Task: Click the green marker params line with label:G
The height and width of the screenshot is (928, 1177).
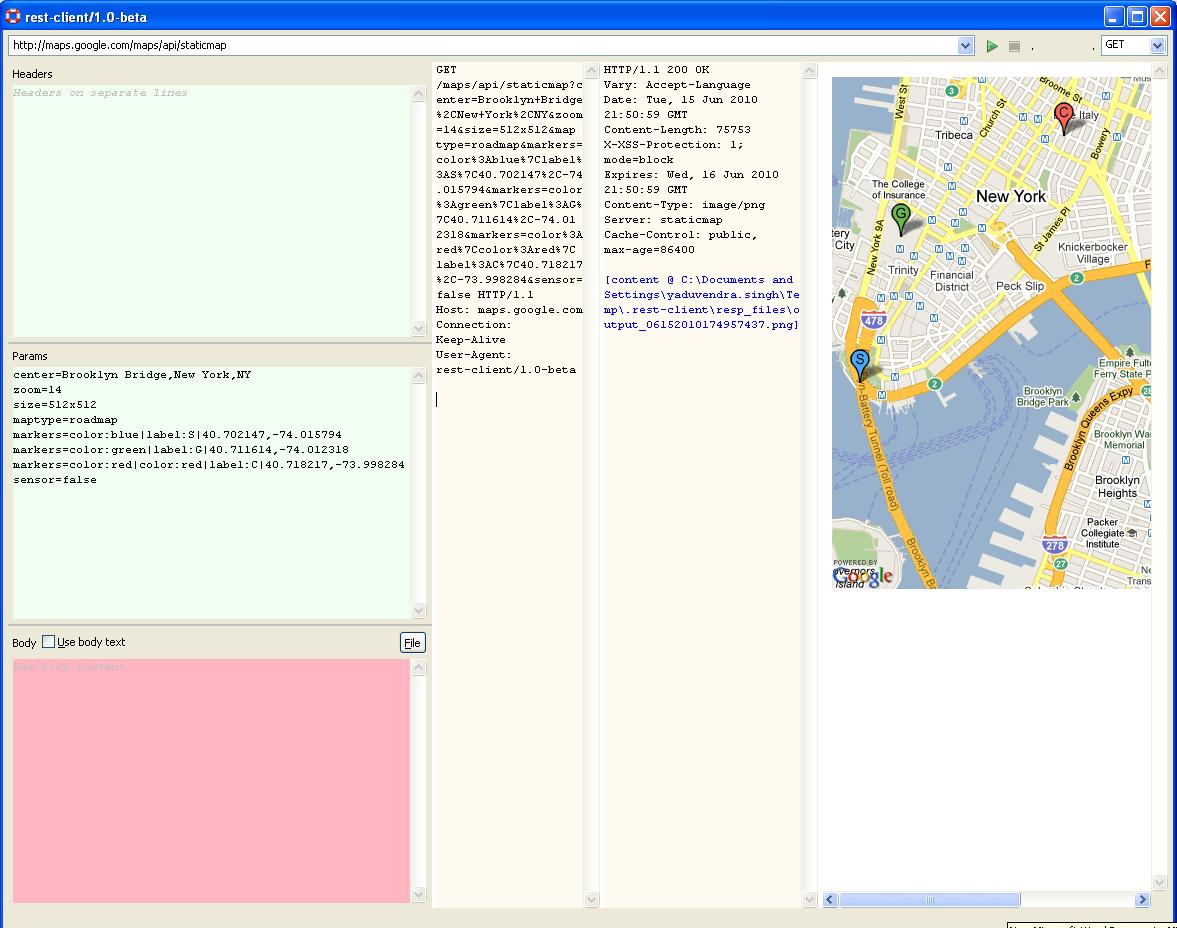Action: pos(181,450)
